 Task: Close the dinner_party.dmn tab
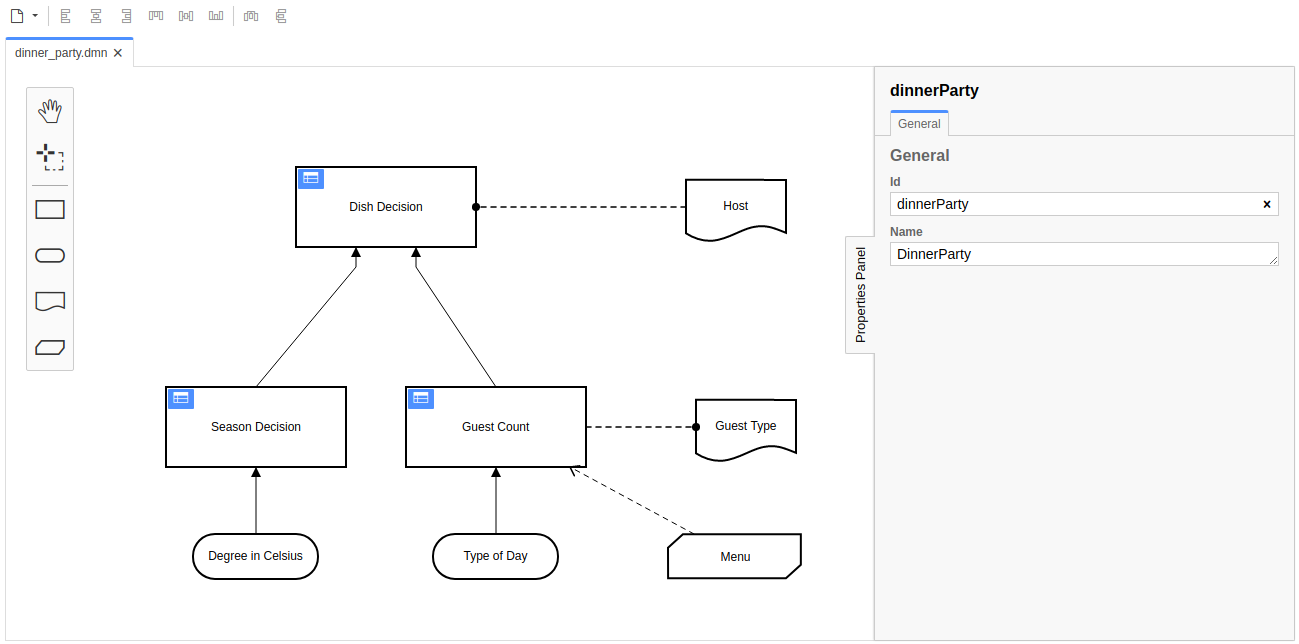[x=118, y=53]
